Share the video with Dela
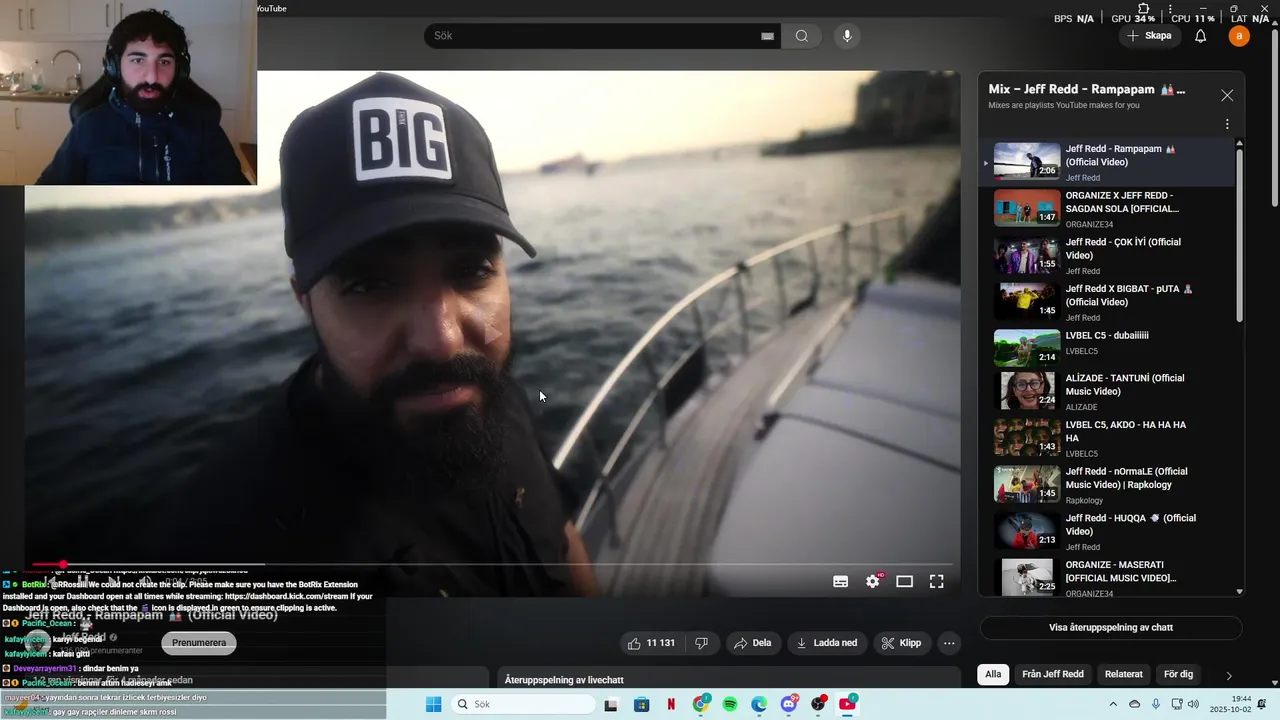The image size is (1280, 720). tap(753, 643)
